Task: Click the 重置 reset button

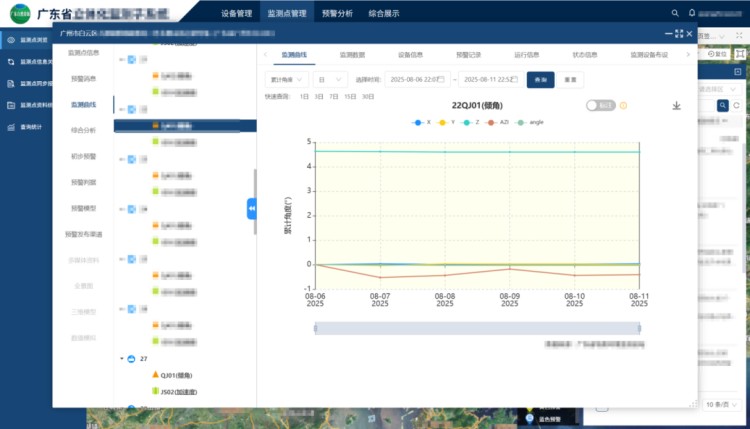Action: click(x=570, y=80)
